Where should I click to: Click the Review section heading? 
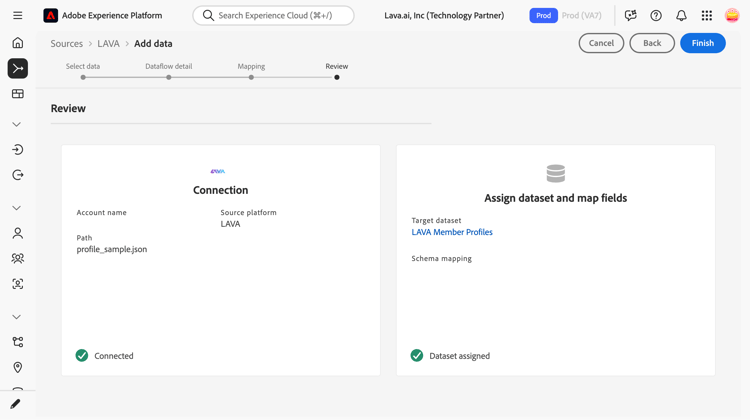(68, 109)
